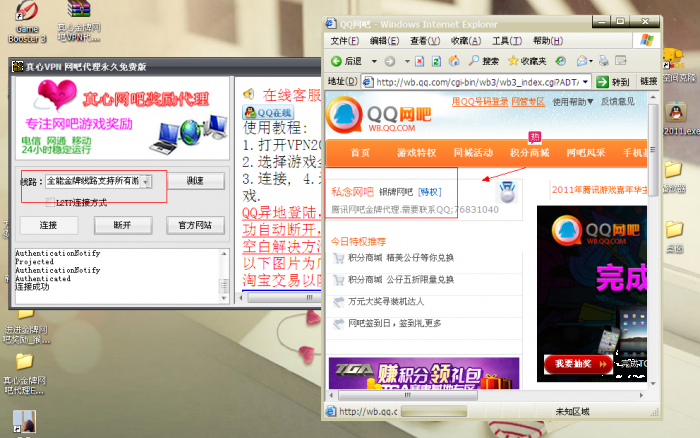Click the Refresh page icon in IE toolbar
The width and height of the screenshot is (700, 438).
point(436,61)
